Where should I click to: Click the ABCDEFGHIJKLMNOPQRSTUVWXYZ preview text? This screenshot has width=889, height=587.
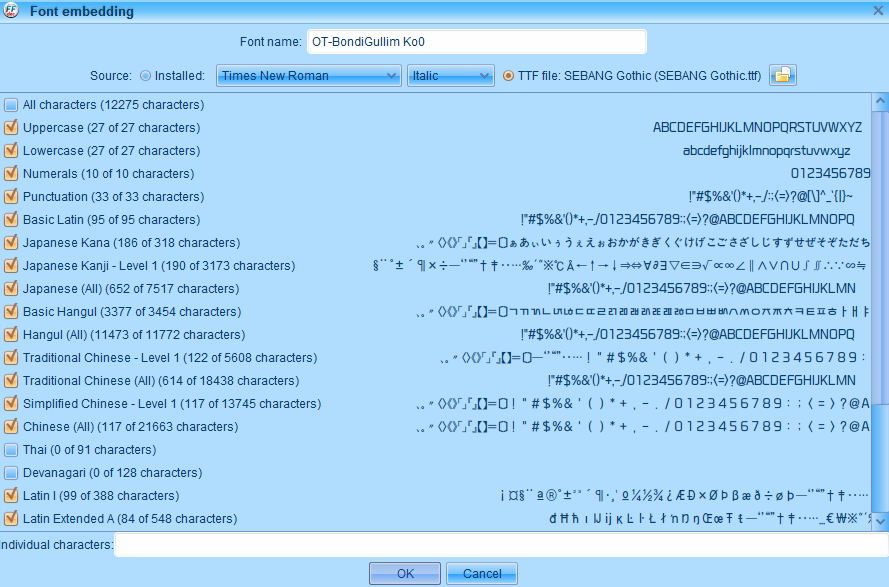coord(757,128)
